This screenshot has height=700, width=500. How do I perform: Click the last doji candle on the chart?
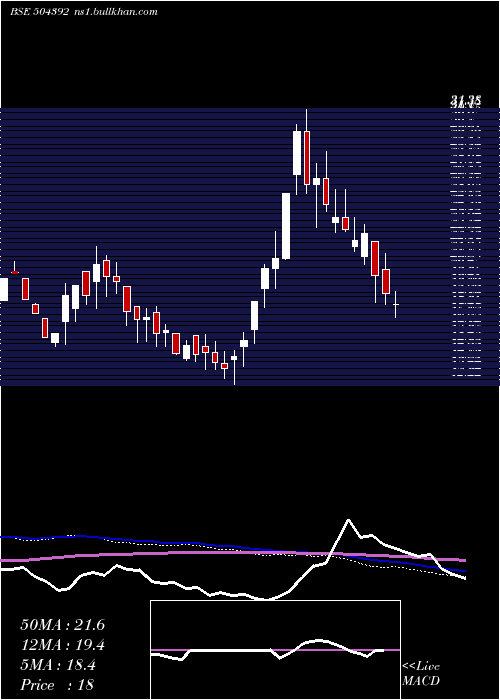[396, 304]
